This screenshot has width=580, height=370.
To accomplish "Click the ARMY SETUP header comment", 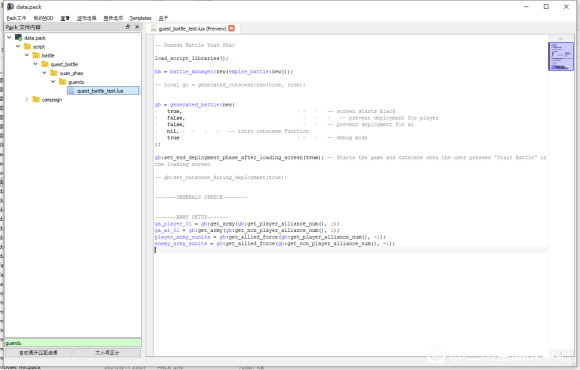I will click(192, 217).
